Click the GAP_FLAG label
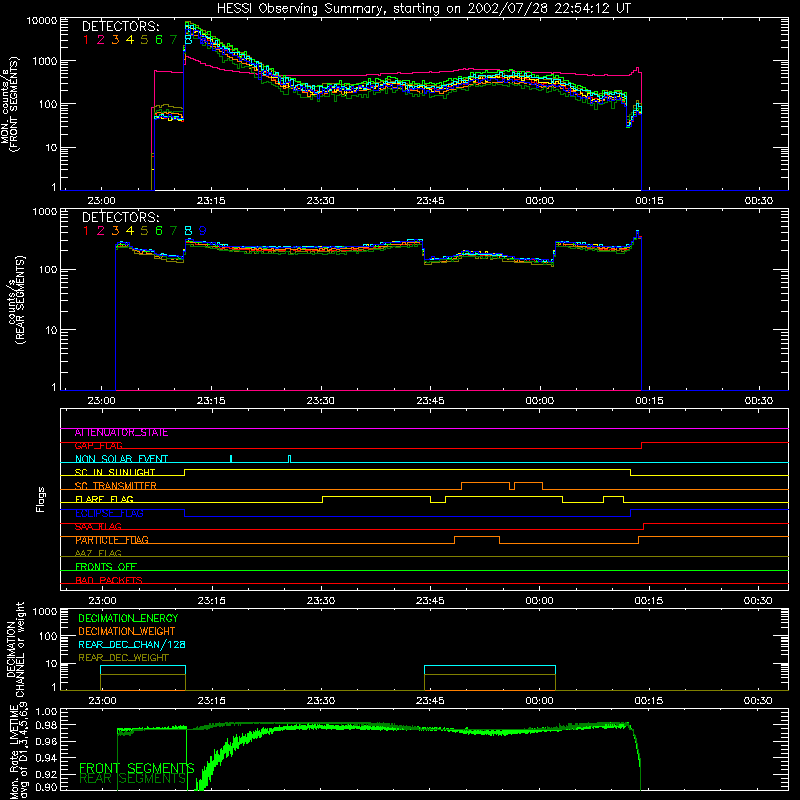The width and height of the screenshot is (800, 800). (98, 446)
